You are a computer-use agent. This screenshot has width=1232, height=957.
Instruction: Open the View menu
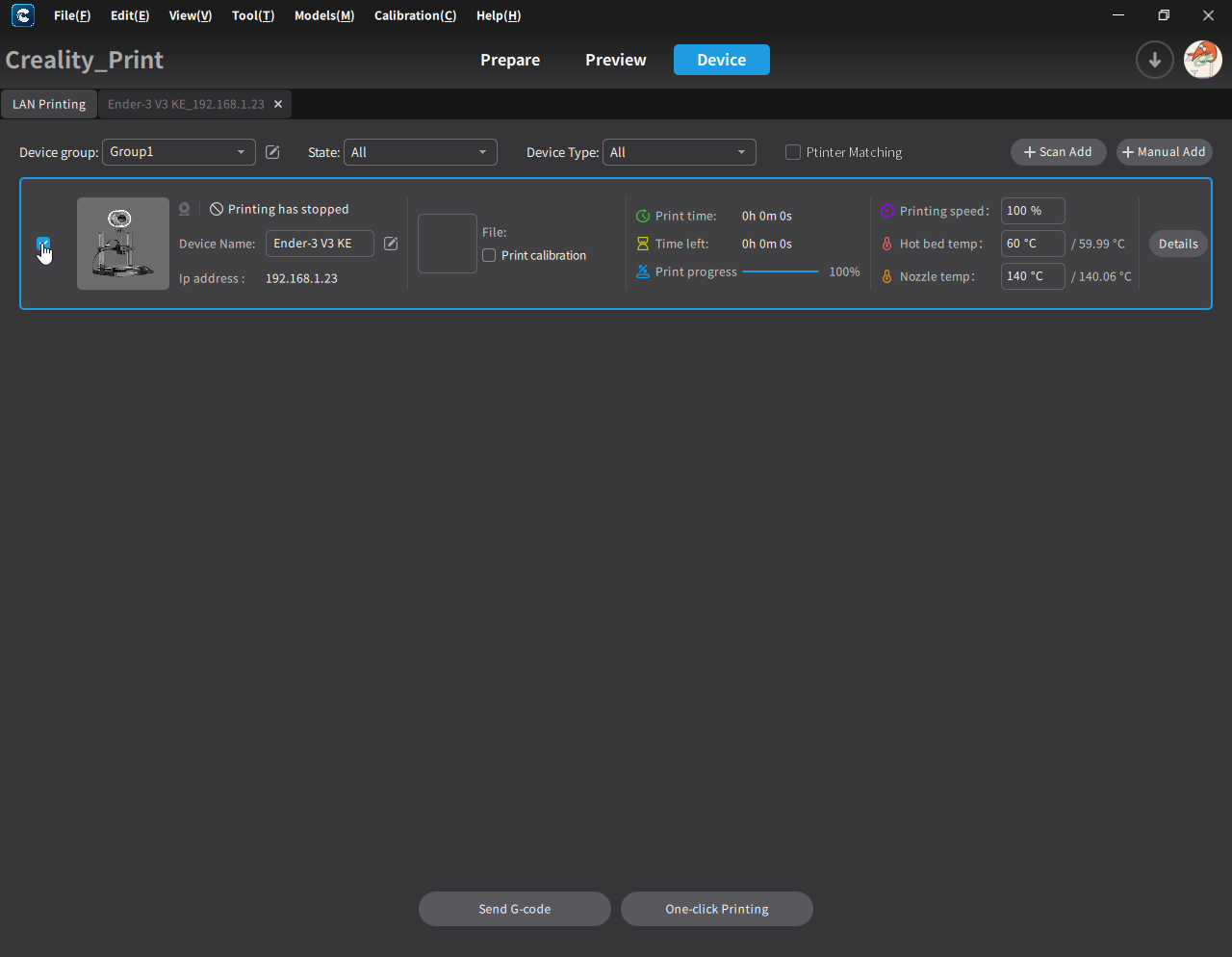[x=191, y=15]
